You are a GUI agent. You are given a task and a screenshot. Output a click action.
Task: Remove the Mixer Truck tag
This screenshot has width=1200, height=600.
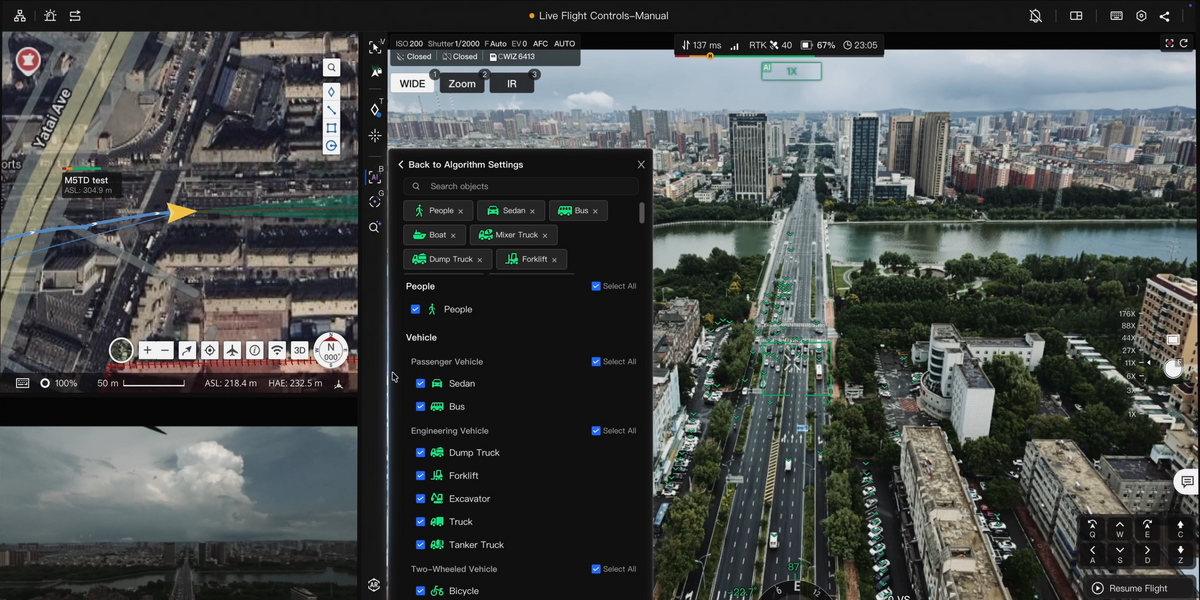(x=545, y=235)
